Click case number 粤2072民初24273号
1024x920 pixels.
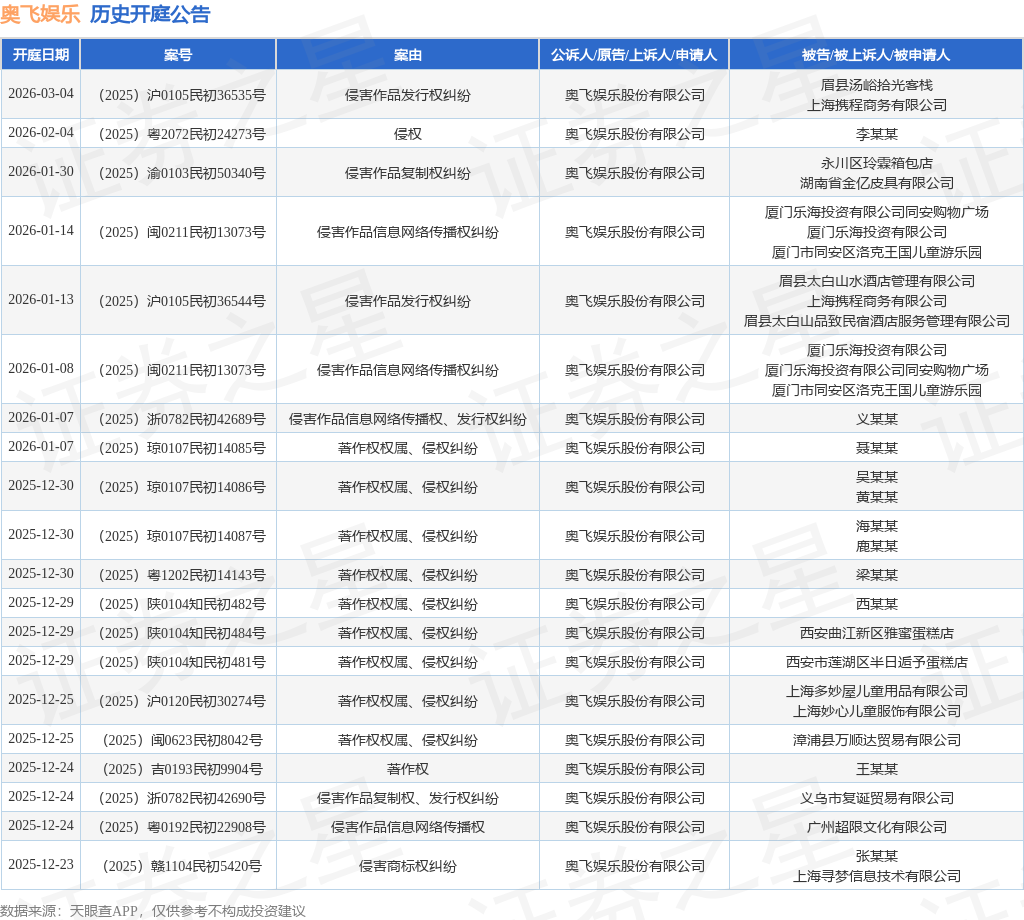(182, 135)
